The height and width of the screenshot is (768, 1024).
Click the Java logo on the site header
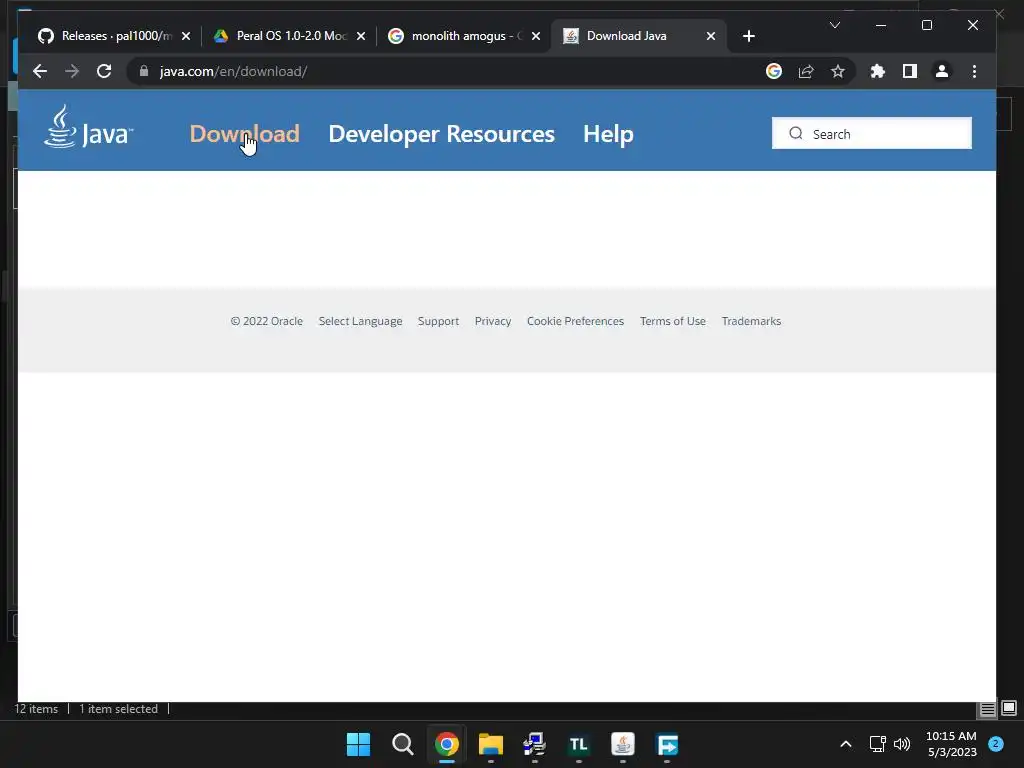[x=89, y=127]
